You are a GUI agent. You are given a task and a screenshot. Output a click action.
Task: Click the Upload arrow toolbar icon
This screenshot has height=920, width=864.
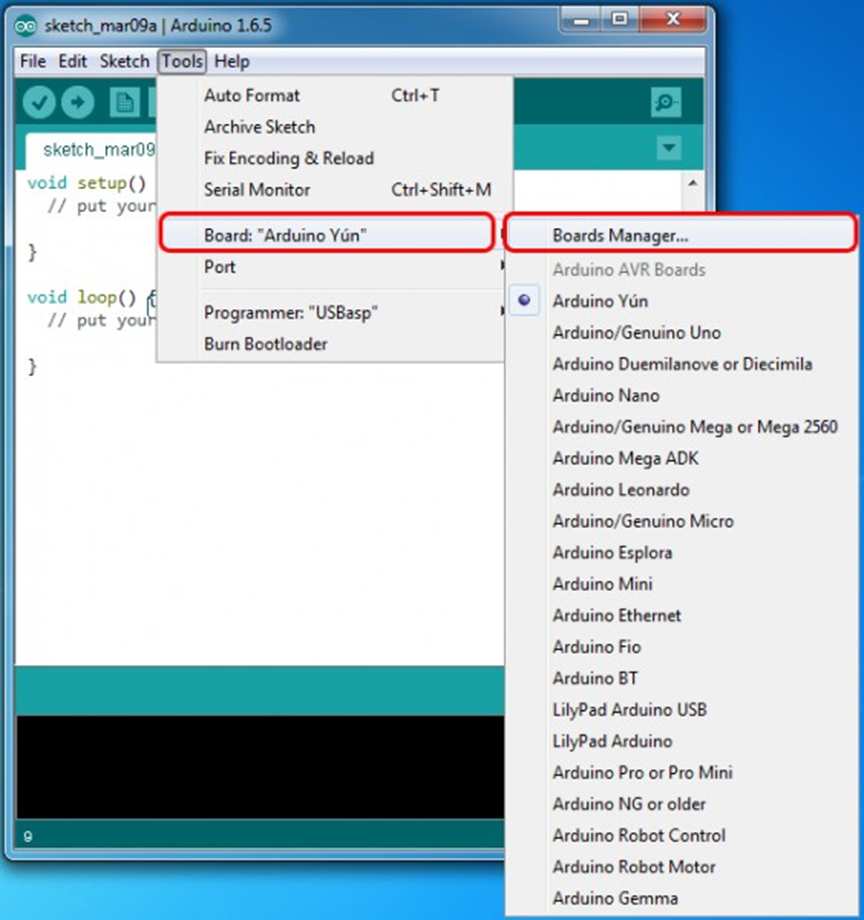tap(77, 102)
